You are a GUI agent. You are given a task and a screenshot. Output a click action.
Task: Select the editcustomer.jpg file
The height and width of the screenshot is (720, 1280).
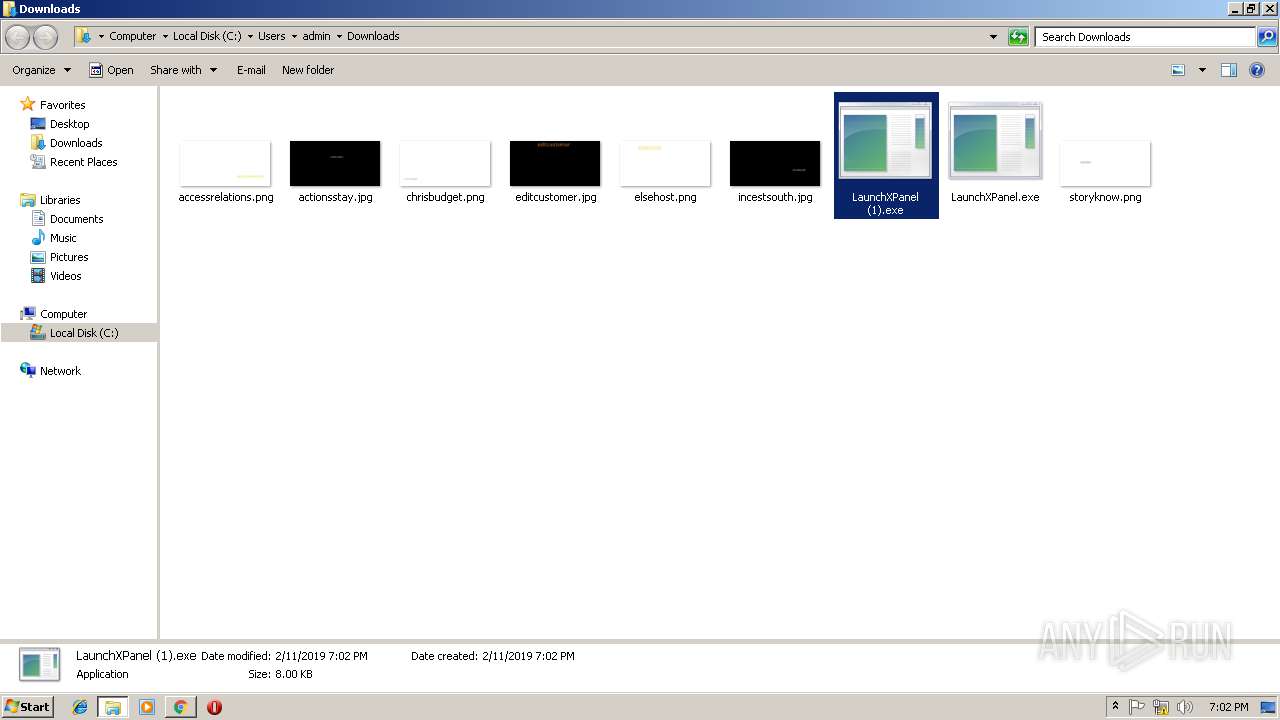coord(555,172)
